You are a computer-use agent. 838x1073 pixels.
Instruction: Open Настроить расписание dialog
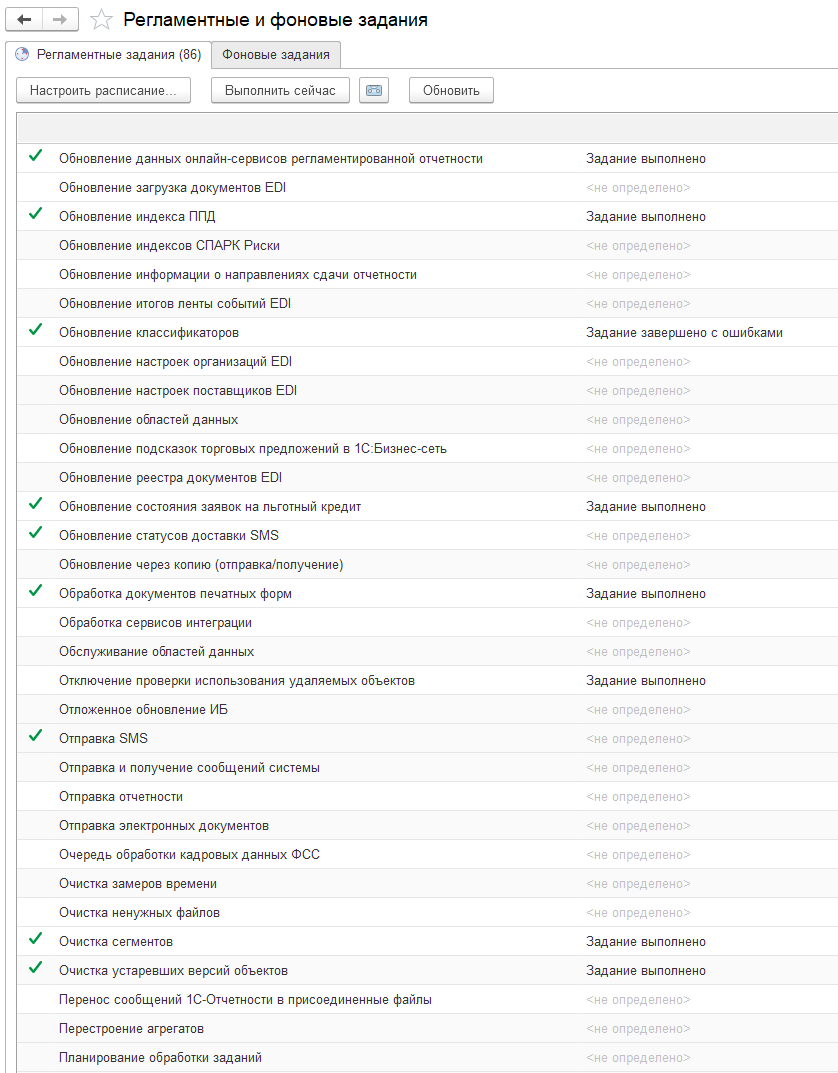click(x=103, y=90)
